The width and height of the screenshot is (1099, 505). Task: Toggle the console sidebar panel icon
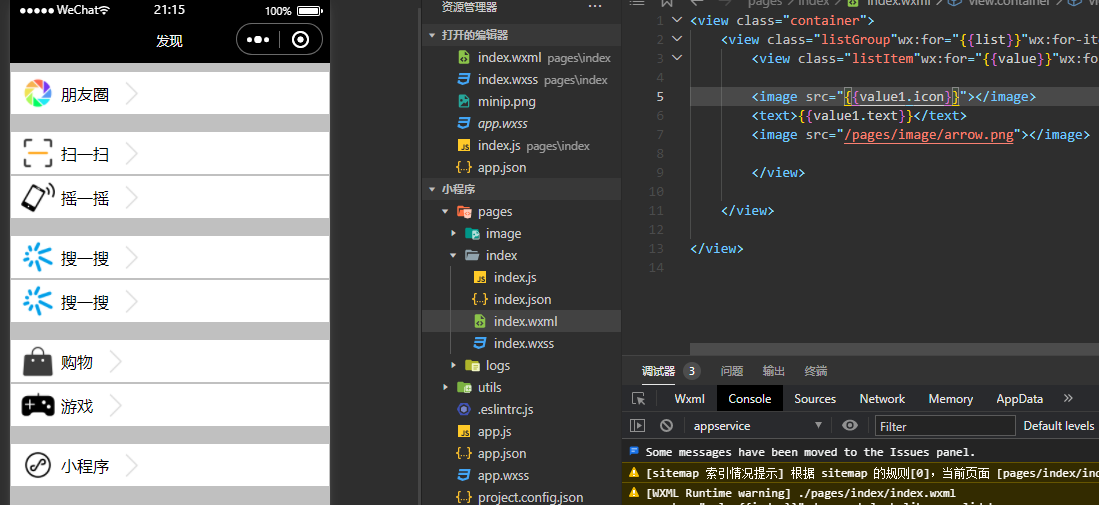click(x=637, y=425)
